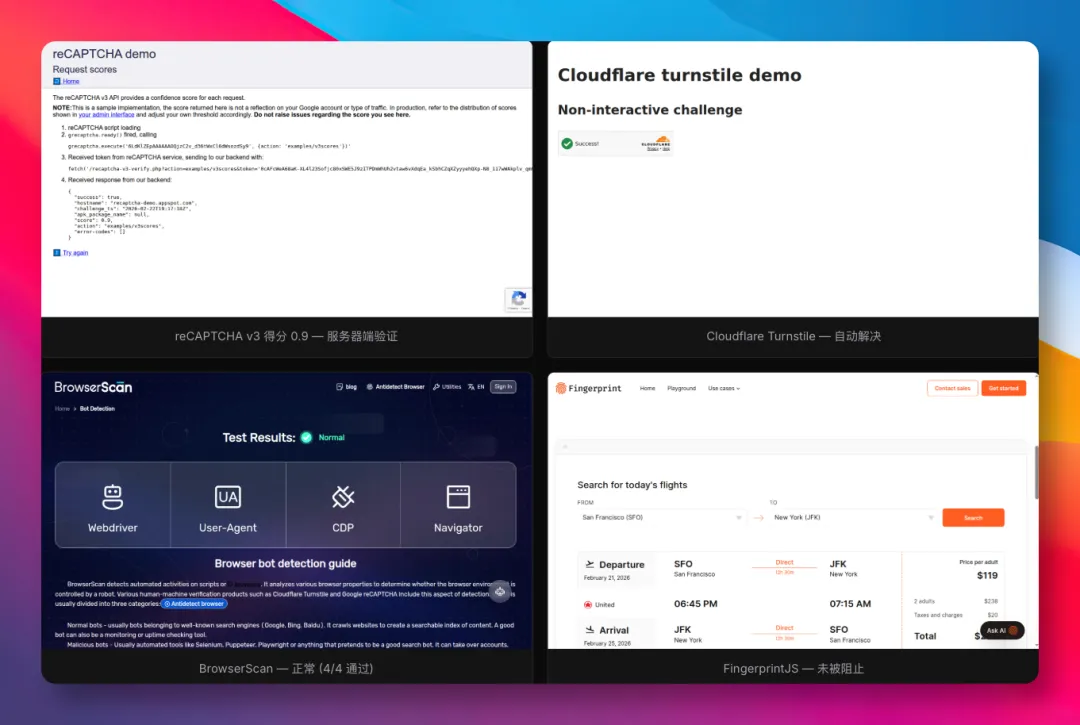1080x725 pixels.
Task: Click the Try again link
Action: coord(75,253)
